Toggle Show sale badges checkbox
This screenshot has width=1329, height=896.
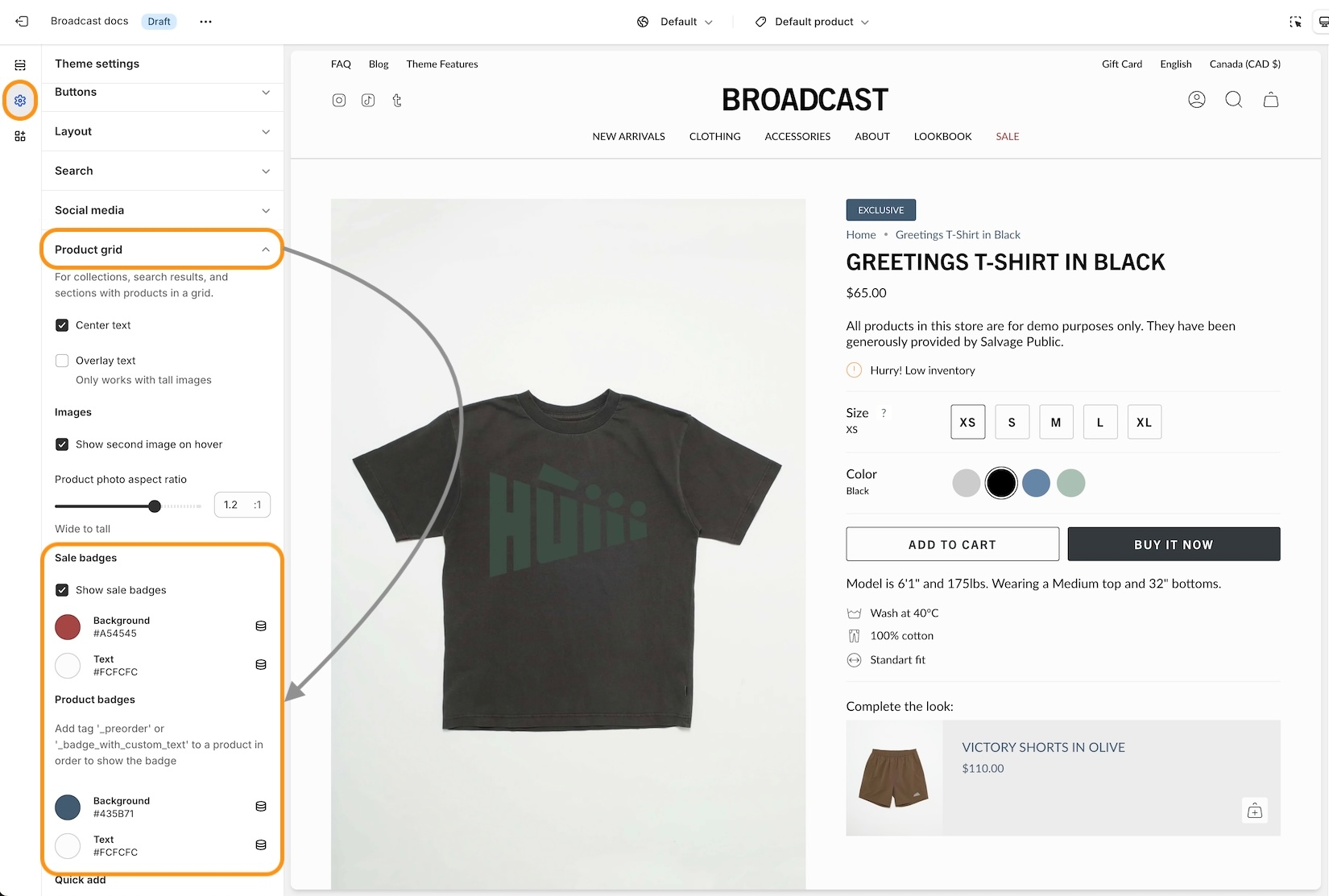(62, 590)
